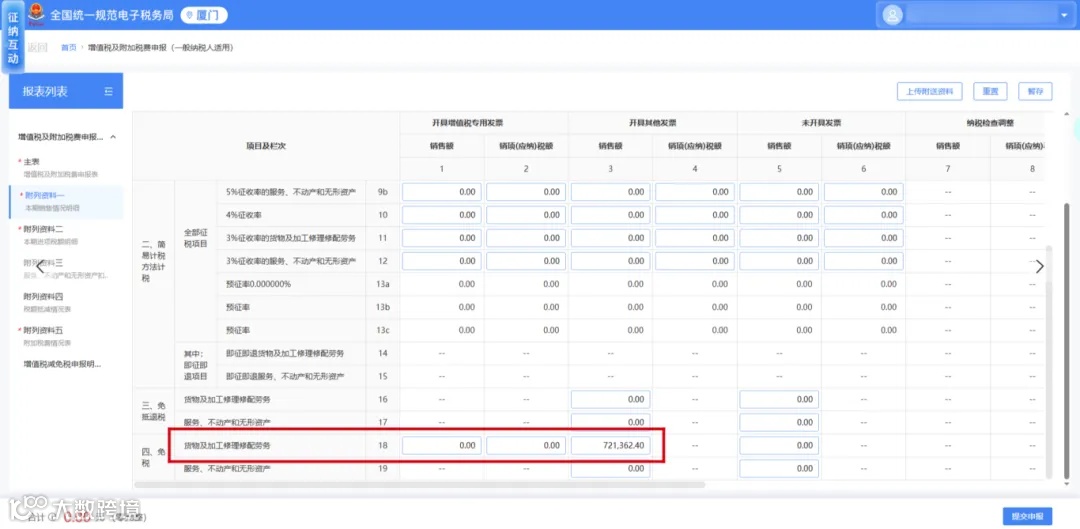Click row 12 column 4 tax amount field
The width and height of the screenshot is (1080, 529).
pos(695,261)
